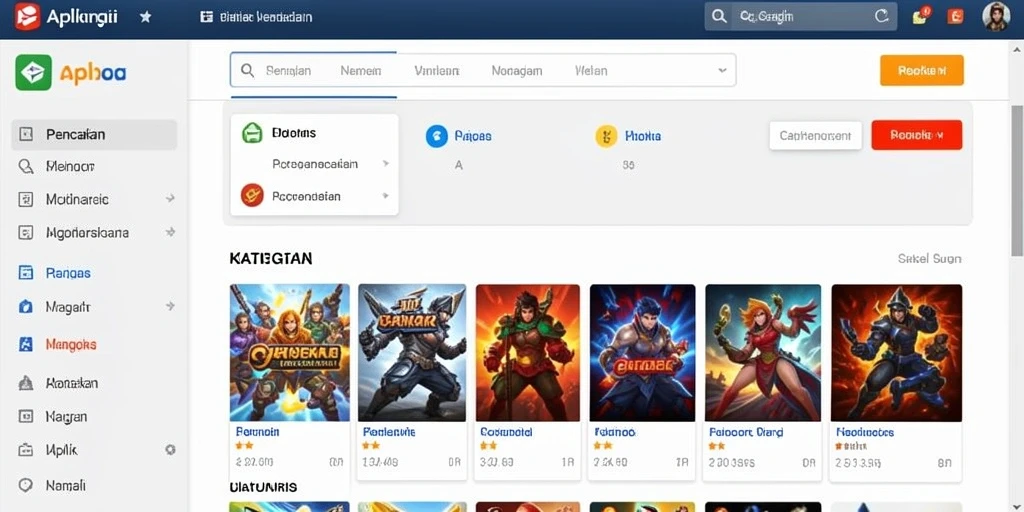
Task: Click the magnifier icon in top search box
Action: [719, 16]
